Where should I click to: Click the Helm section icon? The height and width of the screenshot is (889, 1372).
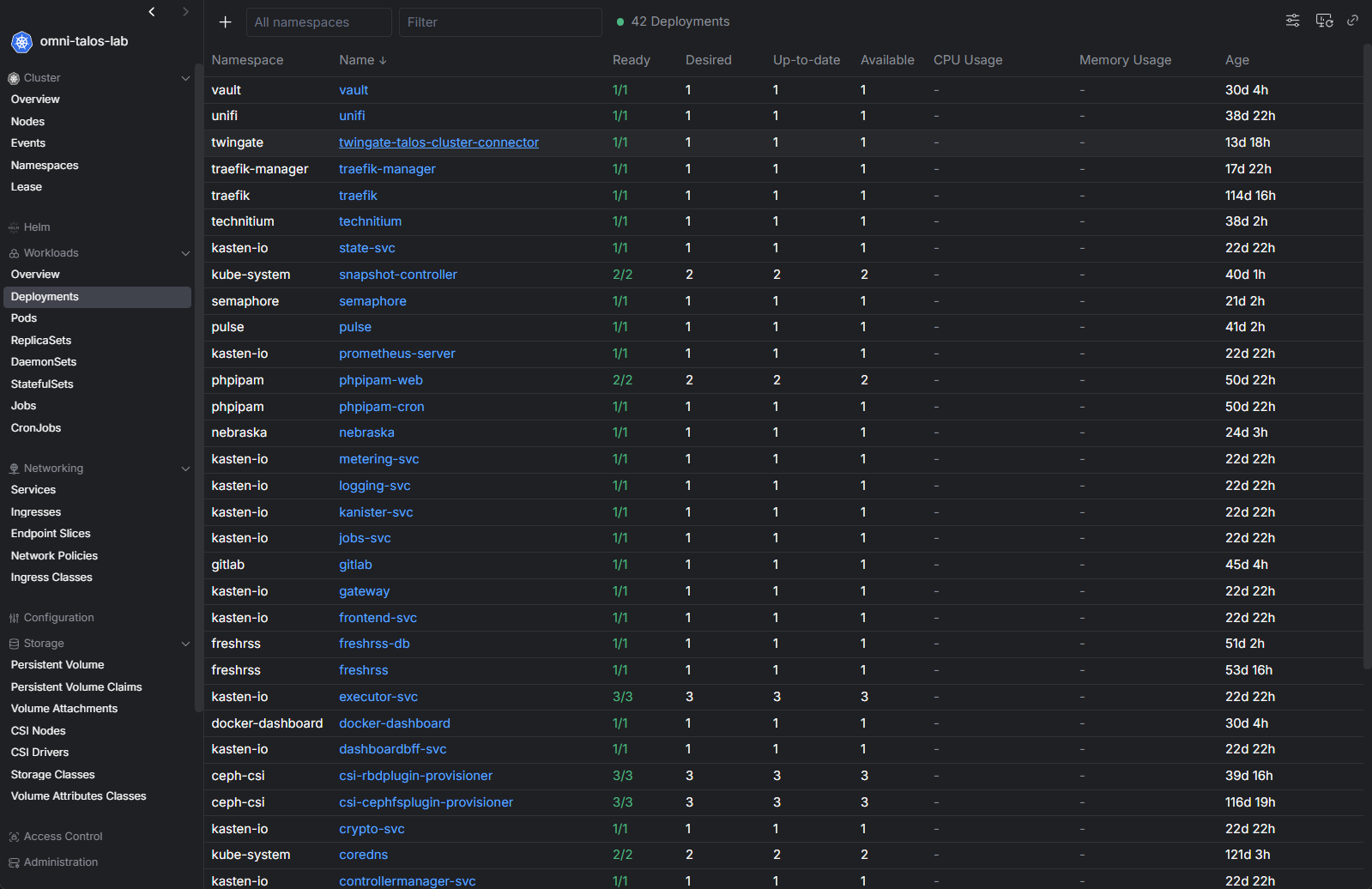(x=14, y=227)
